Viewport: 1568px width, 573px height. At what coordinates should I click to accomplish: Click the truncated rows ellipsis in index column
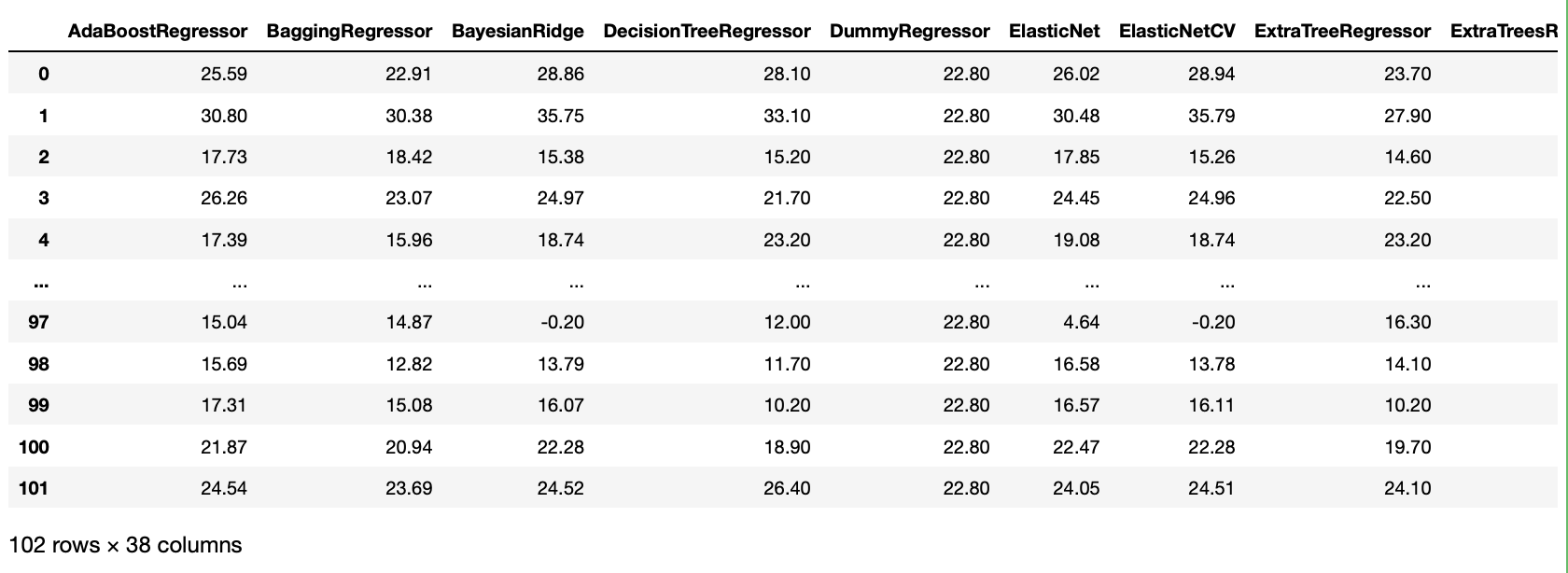pos(39,282)
